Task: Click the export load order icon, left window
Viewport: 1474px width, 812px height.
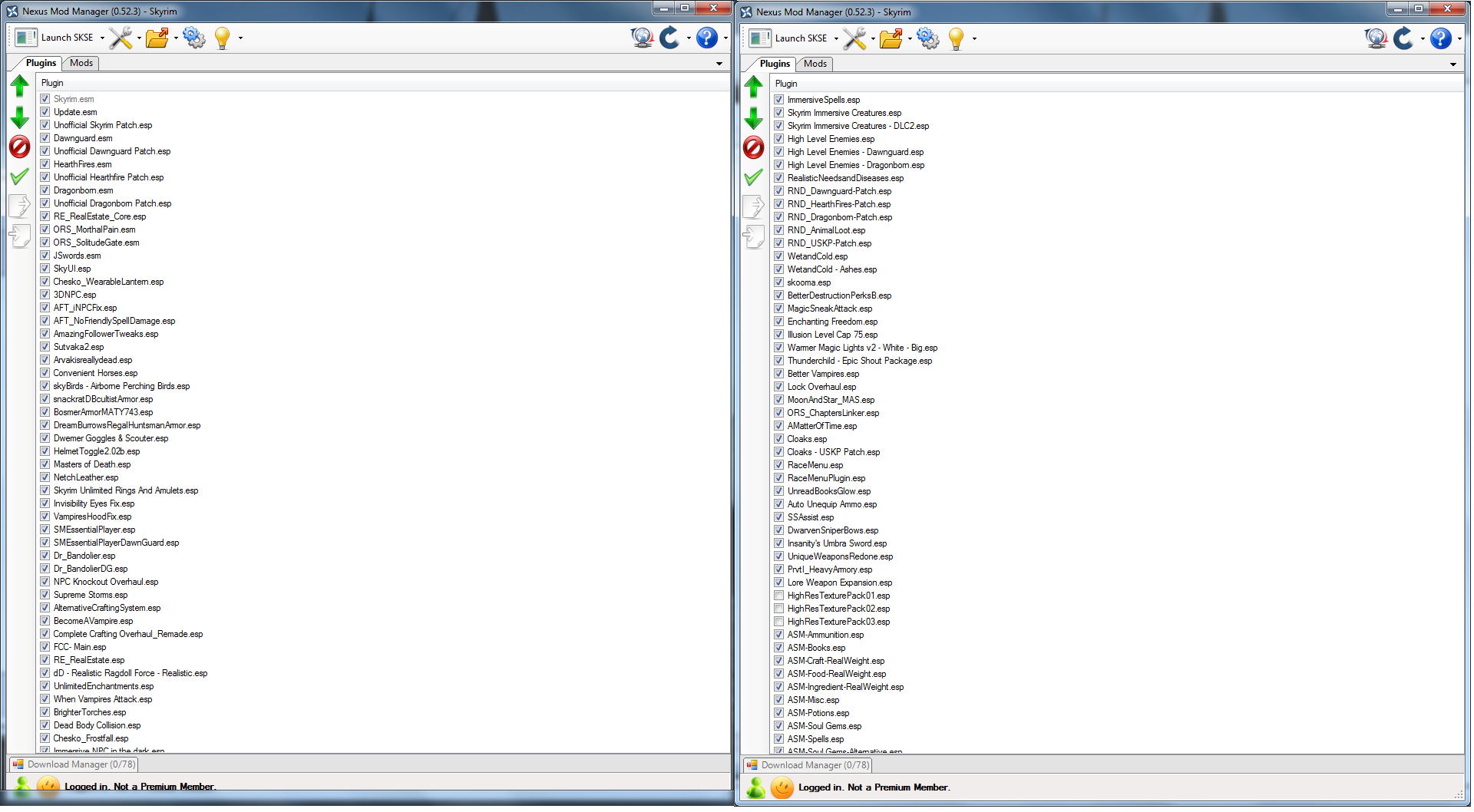Action: pyautogui.click(x=20, y=206)
